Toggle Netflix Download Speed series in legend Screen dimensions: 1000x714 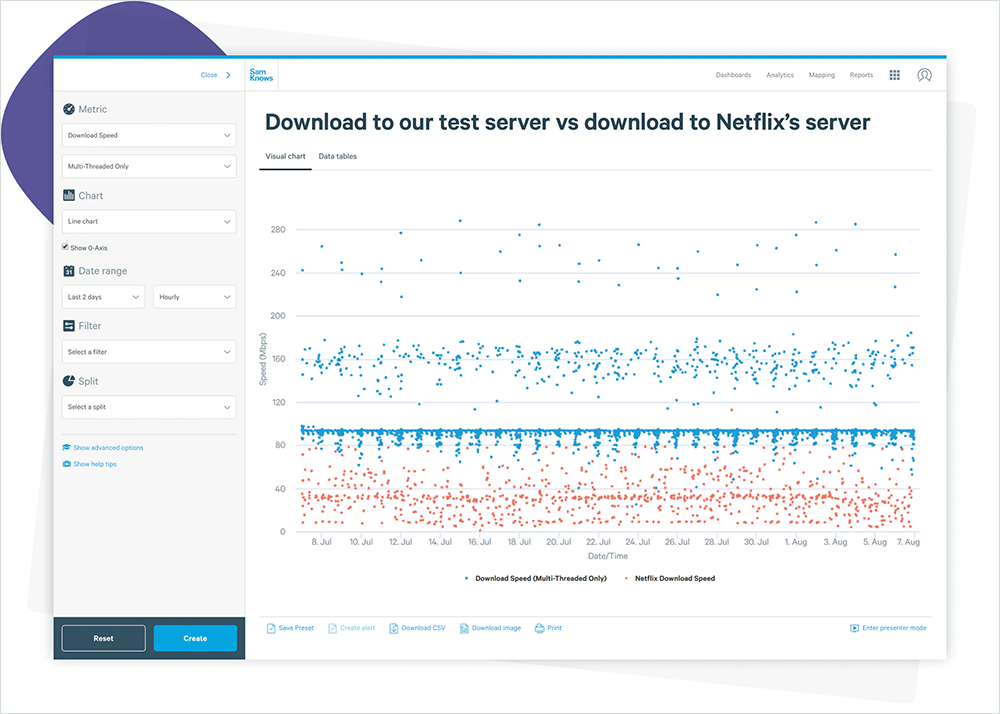669,578
